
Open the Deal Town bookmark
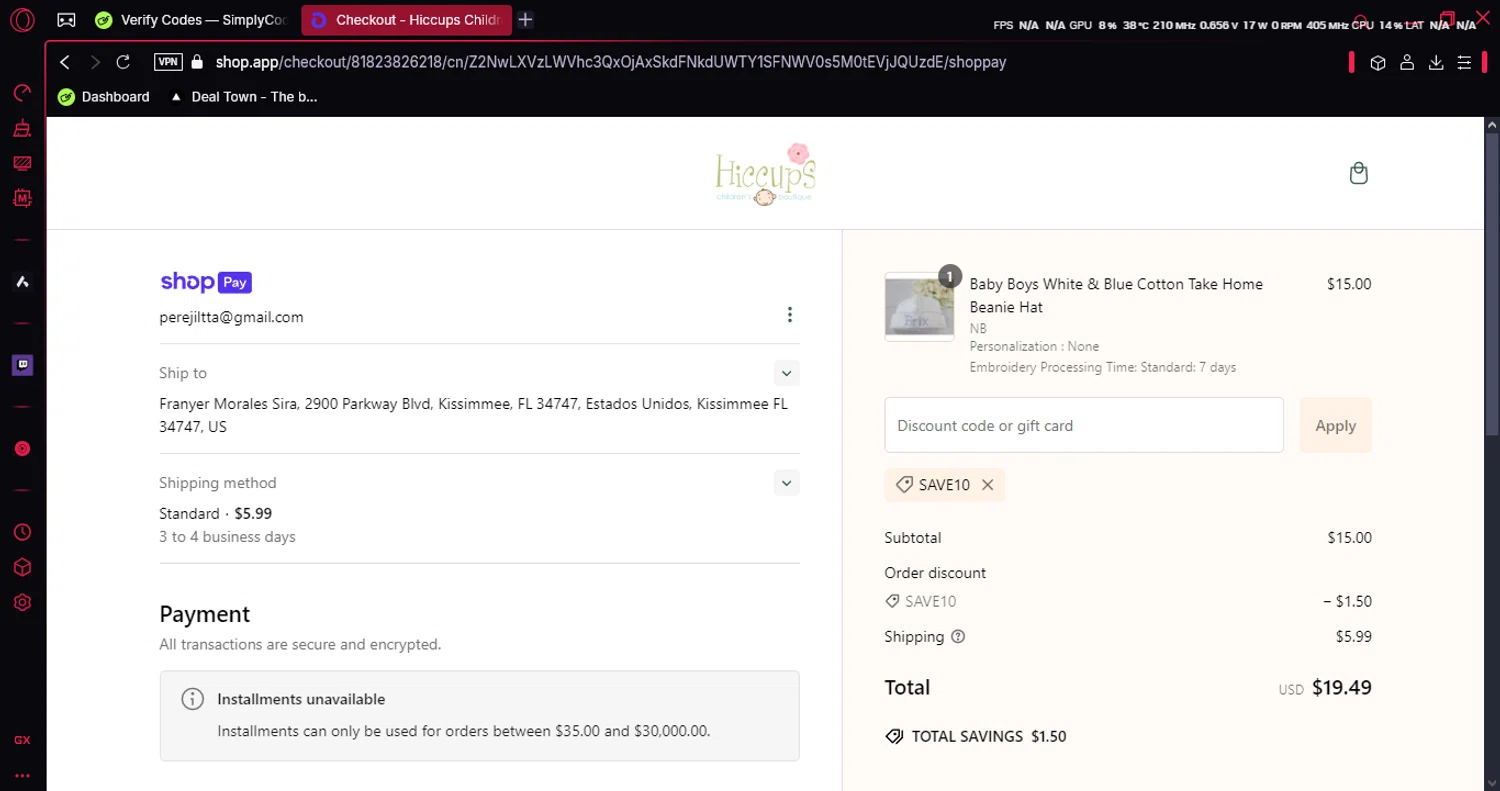[x=244, y=97]
